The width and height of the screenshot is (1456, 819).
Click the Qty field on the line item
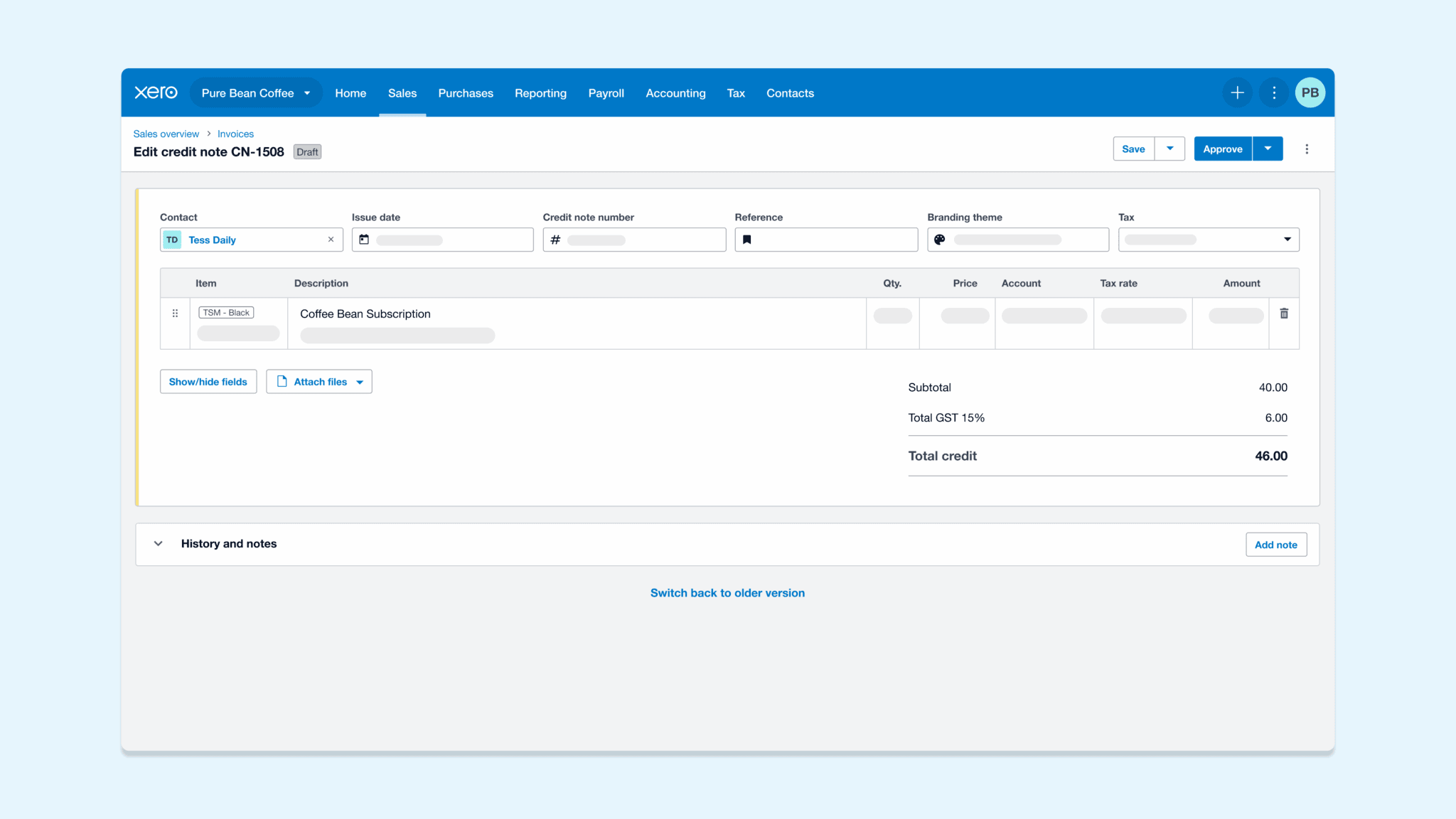click(x=892, y=316)
